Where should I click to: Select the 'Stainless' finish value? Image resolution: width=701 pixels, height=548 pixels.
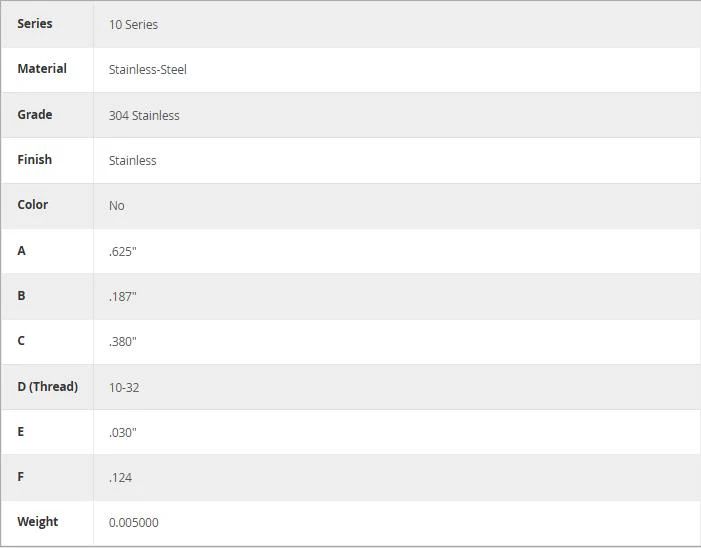[132, 160]
